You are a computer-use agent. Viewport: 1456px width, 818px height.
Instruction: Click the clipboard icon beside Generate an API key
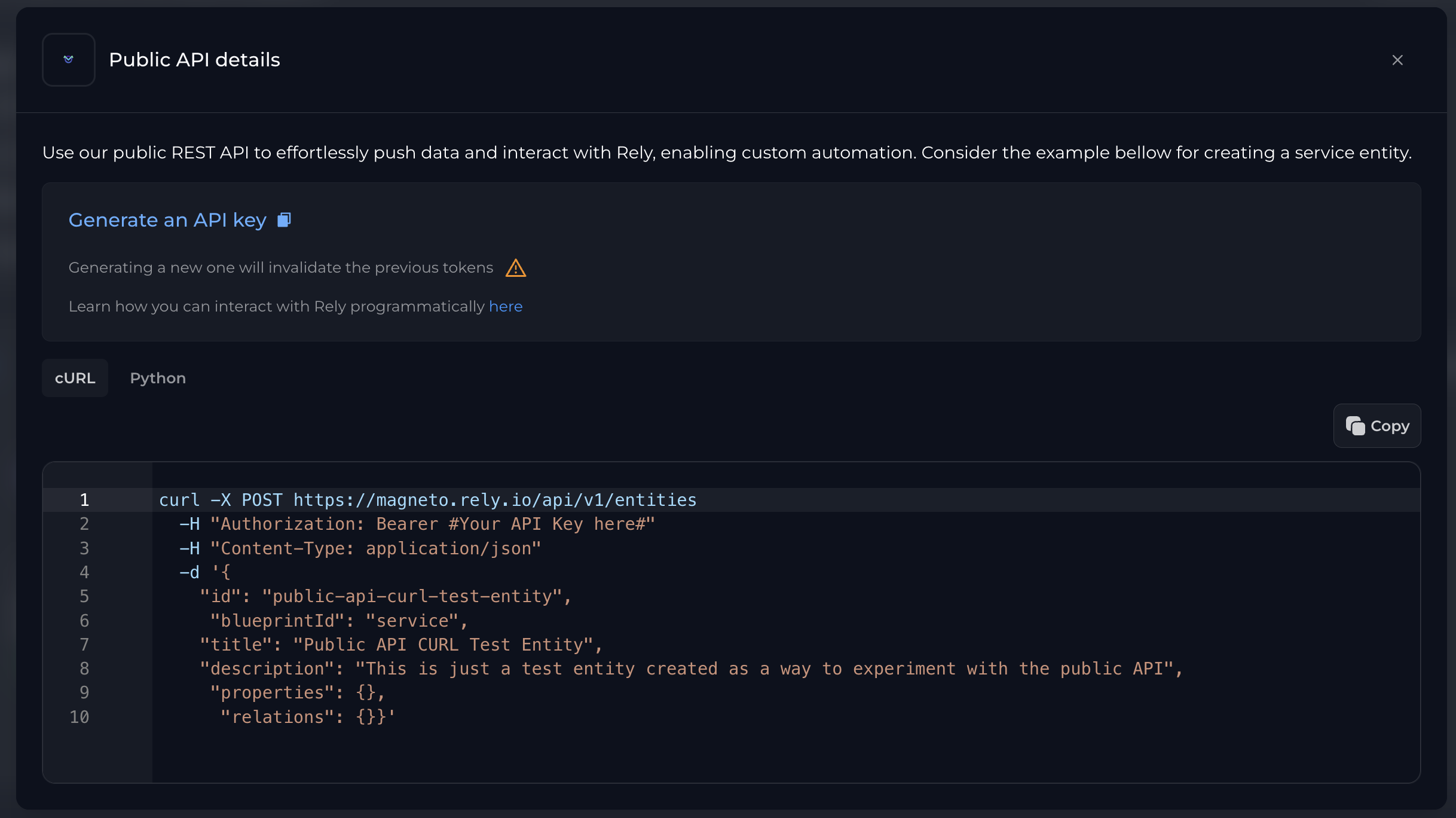284,220
